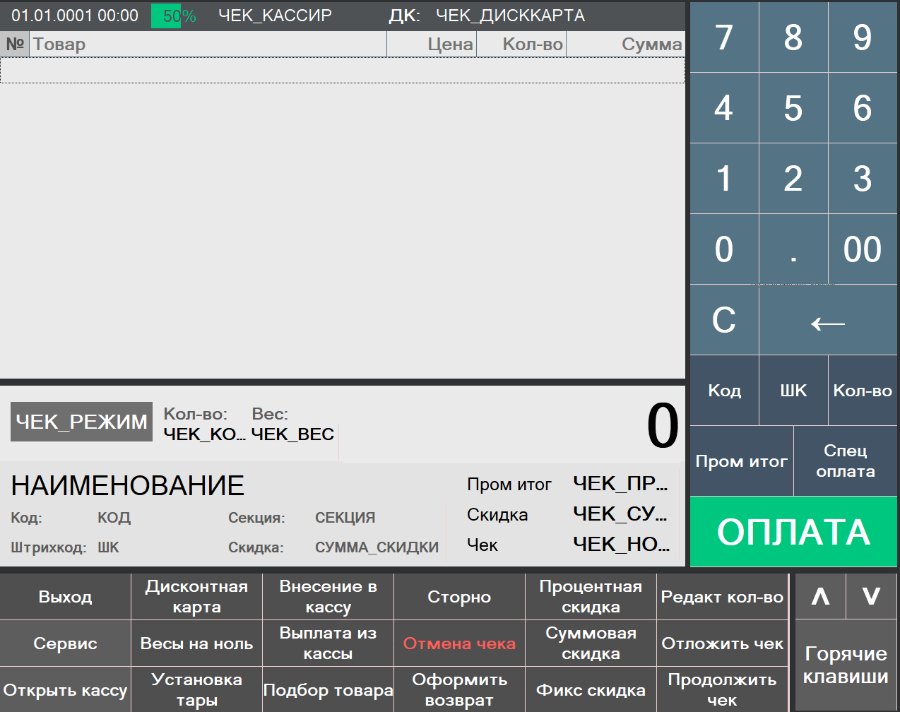Image resolution: width=900 pixels, height=712 pixels.
Task: Tap the decimal point key
Action: tap(793, 249)
